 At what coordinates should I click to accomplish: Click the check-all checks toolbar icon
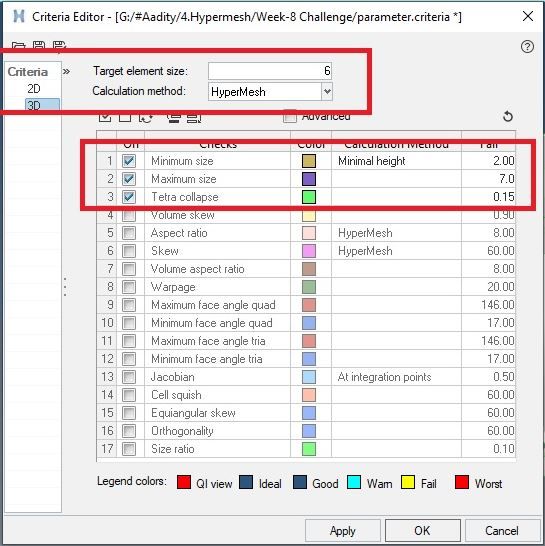pyautogui.click(x=105, y=118)
